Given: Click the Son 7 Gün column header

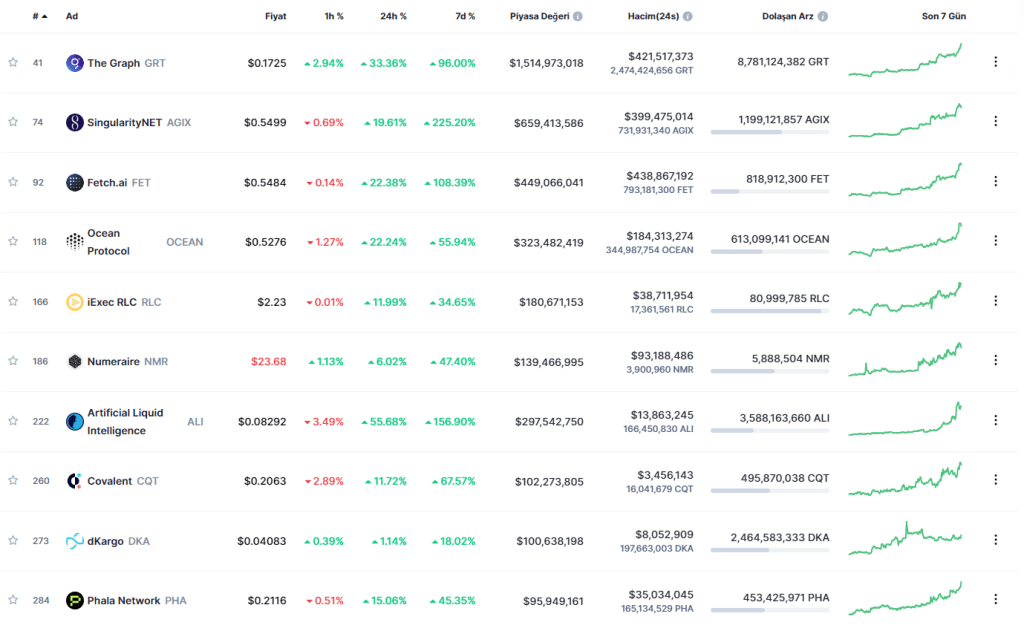Looking at the screenshot, I should tap(944, 16).
